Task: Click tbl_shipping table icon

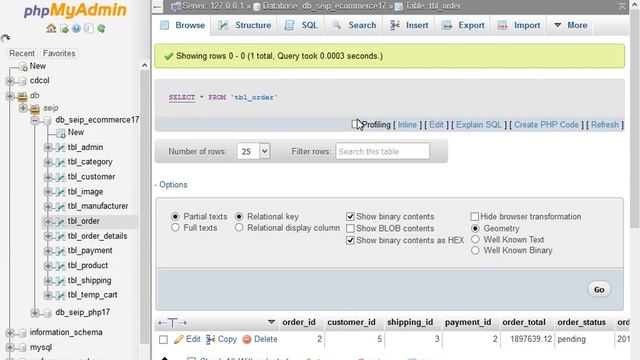Action: pyautogui.click(x=60, y=280)
